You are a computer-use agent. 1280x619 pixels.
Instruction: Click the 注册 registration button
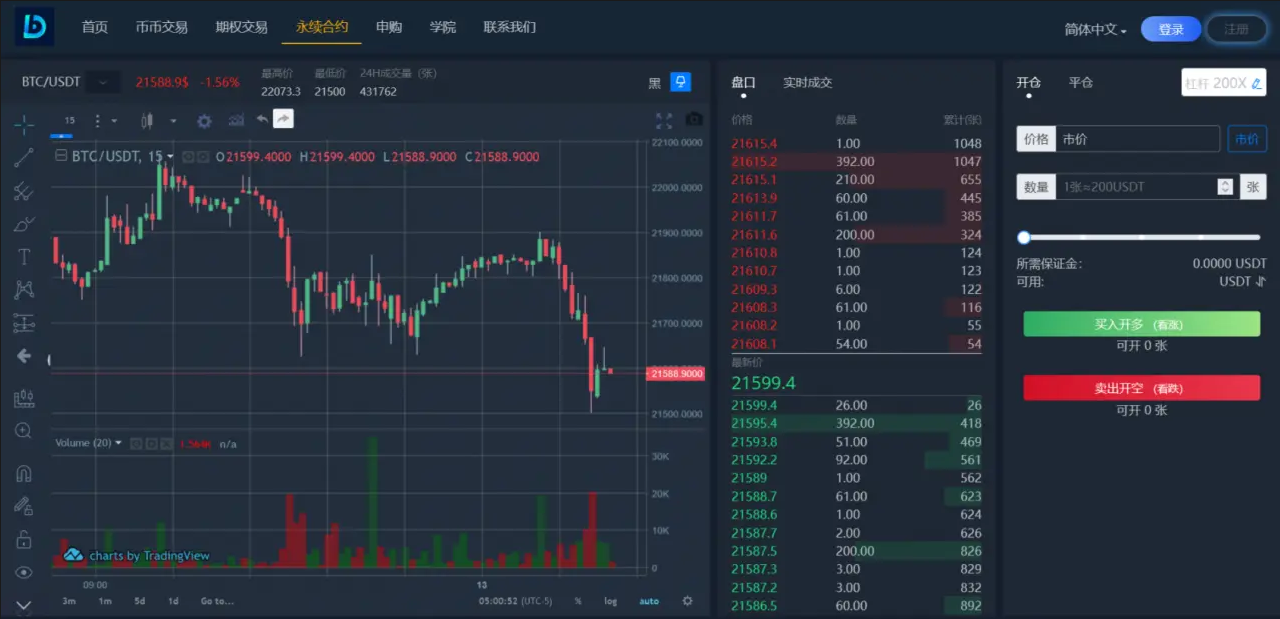[x=1236, y=29]
